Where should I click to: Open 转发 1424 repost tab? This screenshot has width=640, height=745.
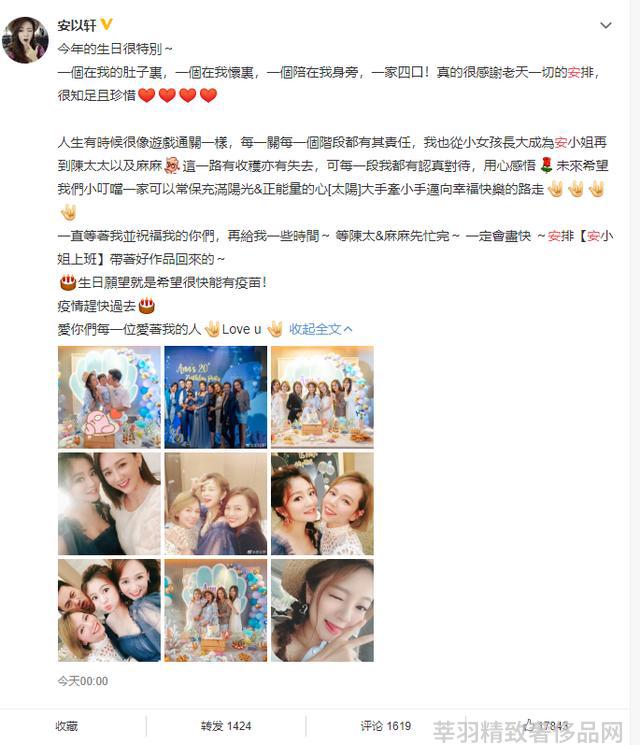(x=226, y=726)
